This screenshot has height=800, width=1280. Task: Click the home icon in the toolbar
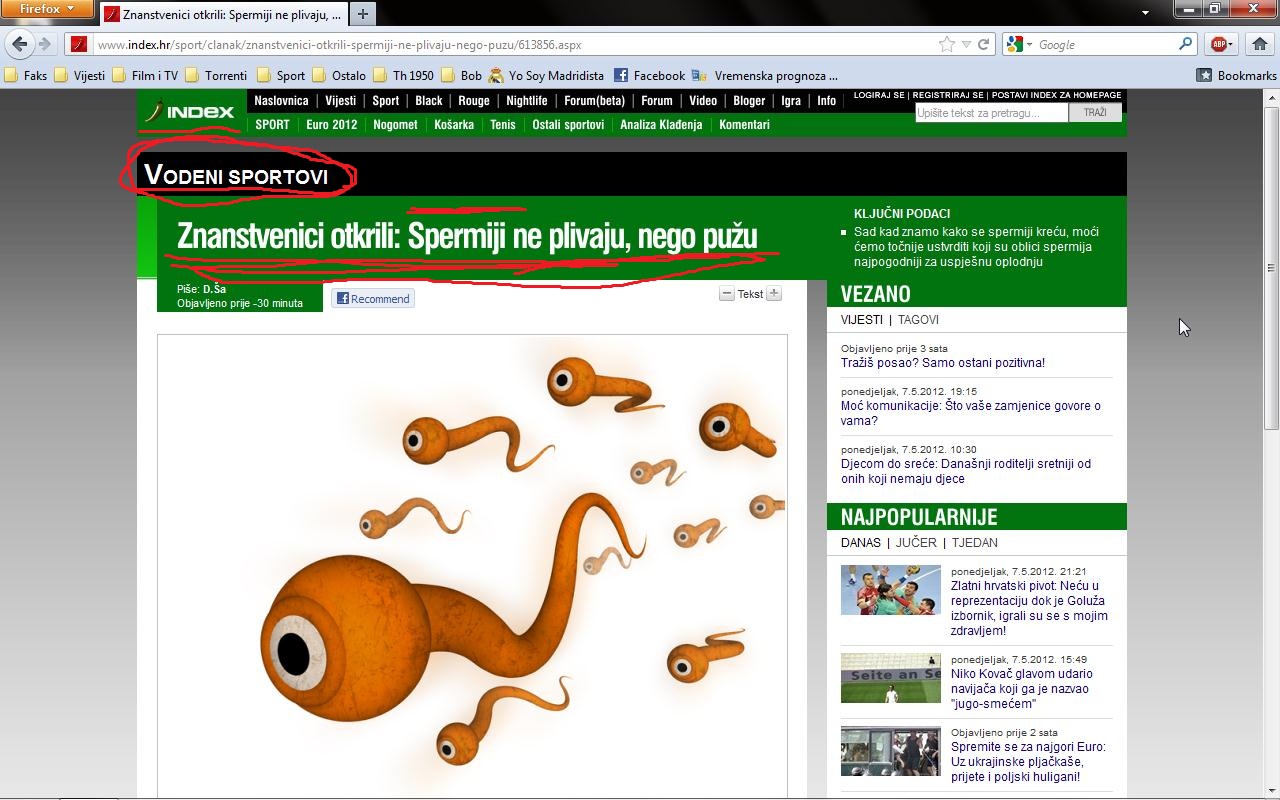(x=1259, y=44)
